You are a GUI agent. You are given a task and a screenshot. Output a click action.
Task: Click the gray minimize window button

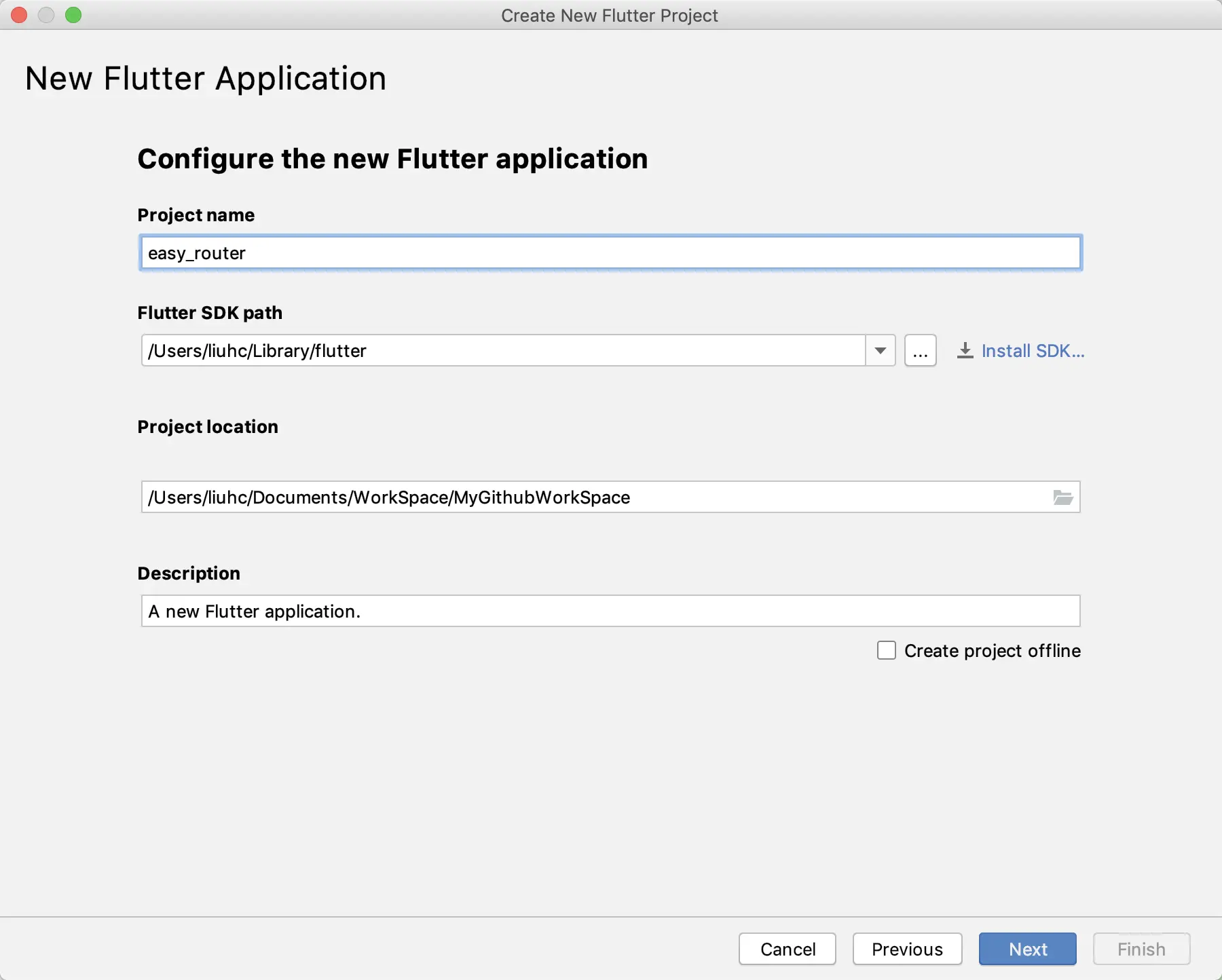(46, 15)
